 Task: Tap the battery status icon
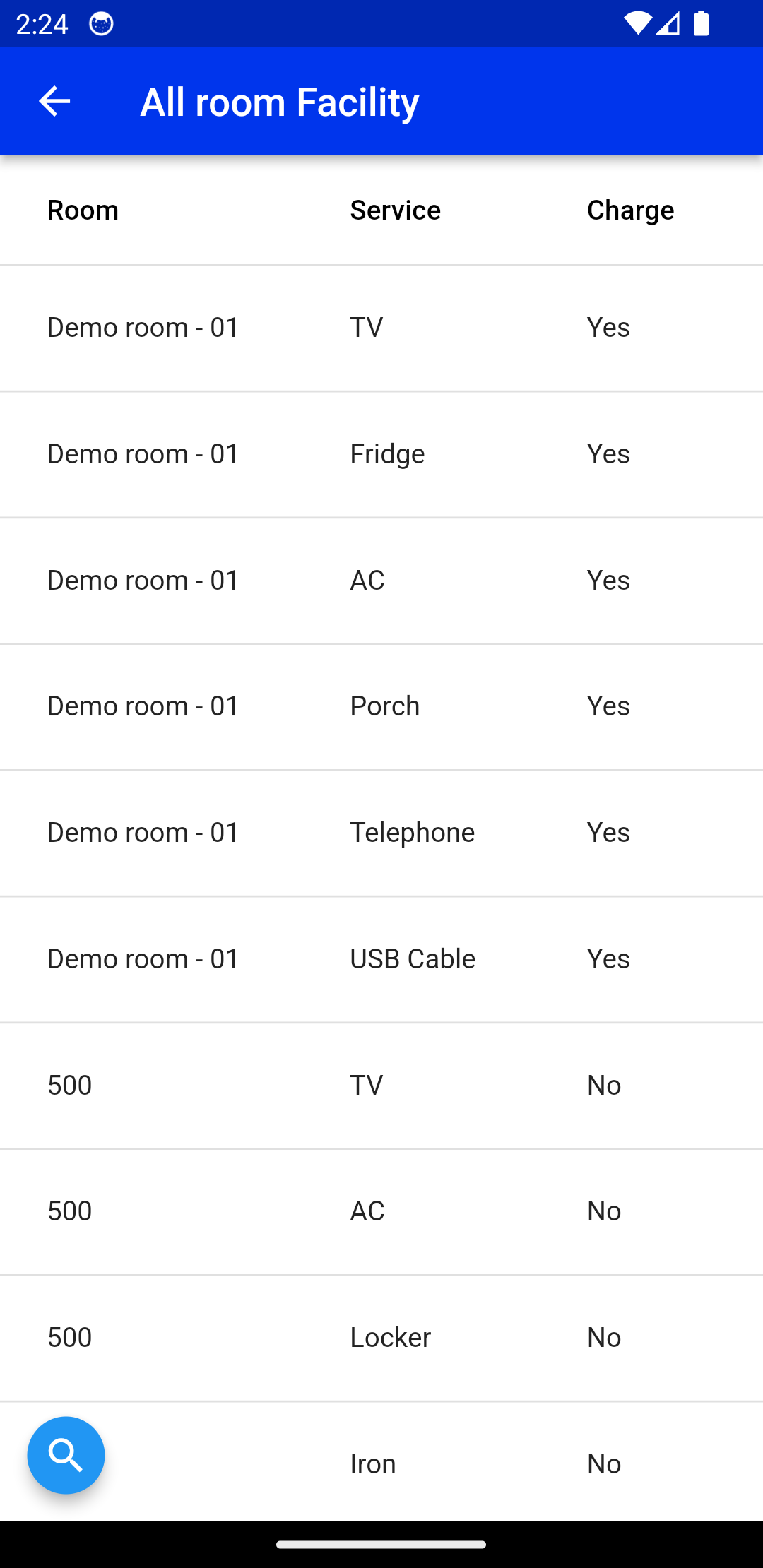(x=701, y=23)
